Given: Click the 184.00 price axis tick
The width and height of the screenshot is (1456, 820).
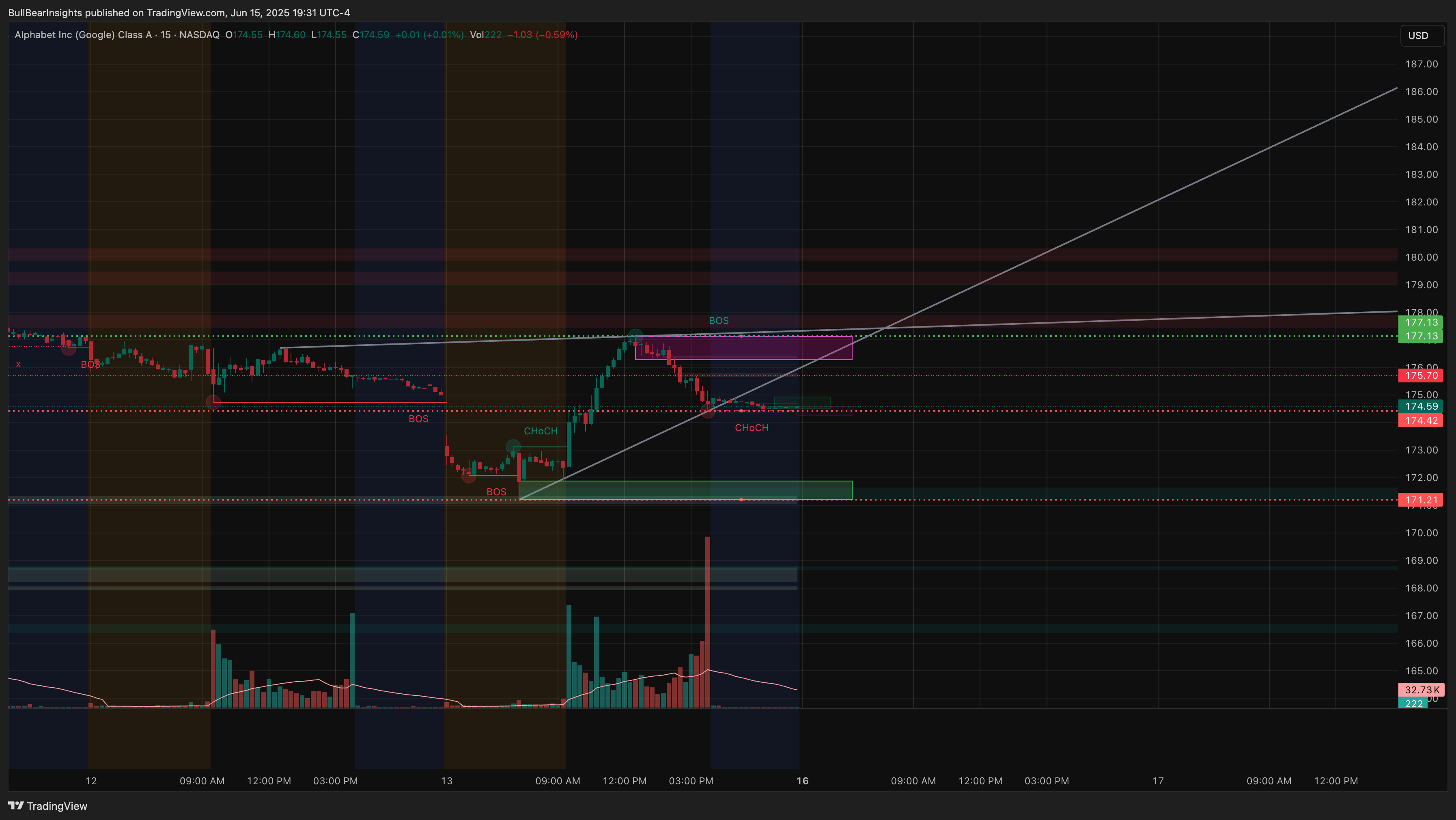Looking at the screenshot, I should (1422, 147).
